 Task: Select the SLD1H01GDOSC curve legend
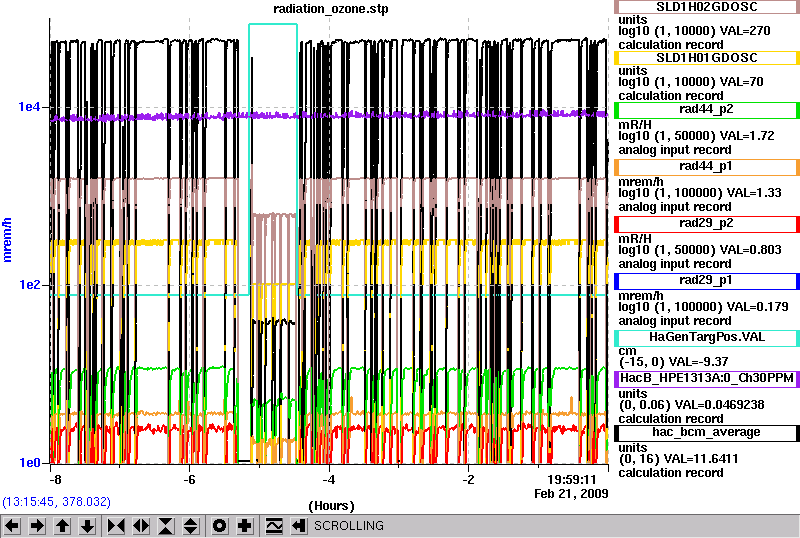[707, 58]
